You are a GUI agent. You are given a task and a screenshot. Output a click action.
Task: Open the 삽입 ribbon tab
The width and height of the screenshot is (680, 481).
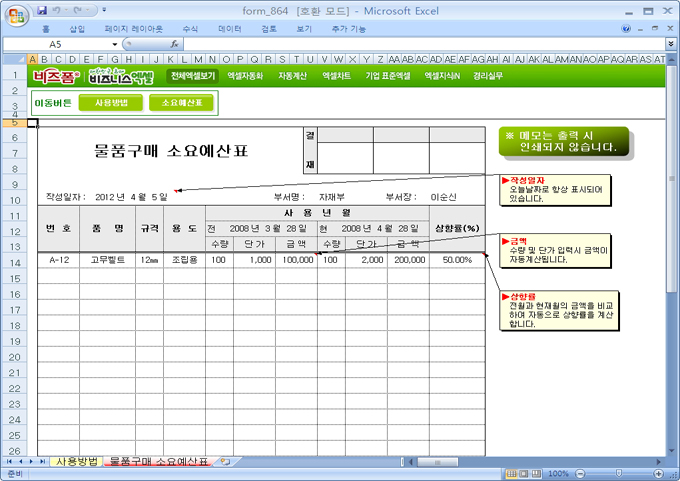pyautogui.click(x=77, y=29)
